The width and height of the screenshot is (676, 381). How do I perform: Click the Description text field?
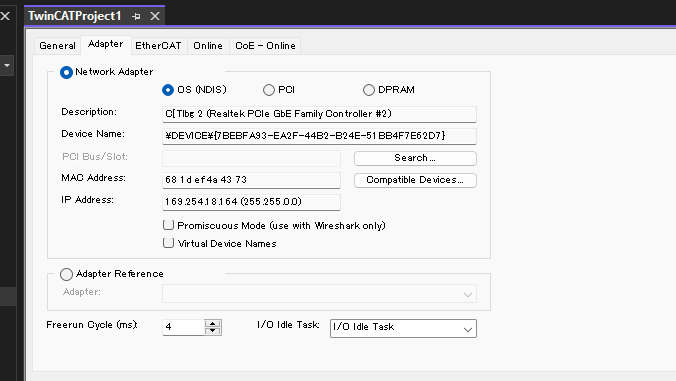[x=319, y=114]
